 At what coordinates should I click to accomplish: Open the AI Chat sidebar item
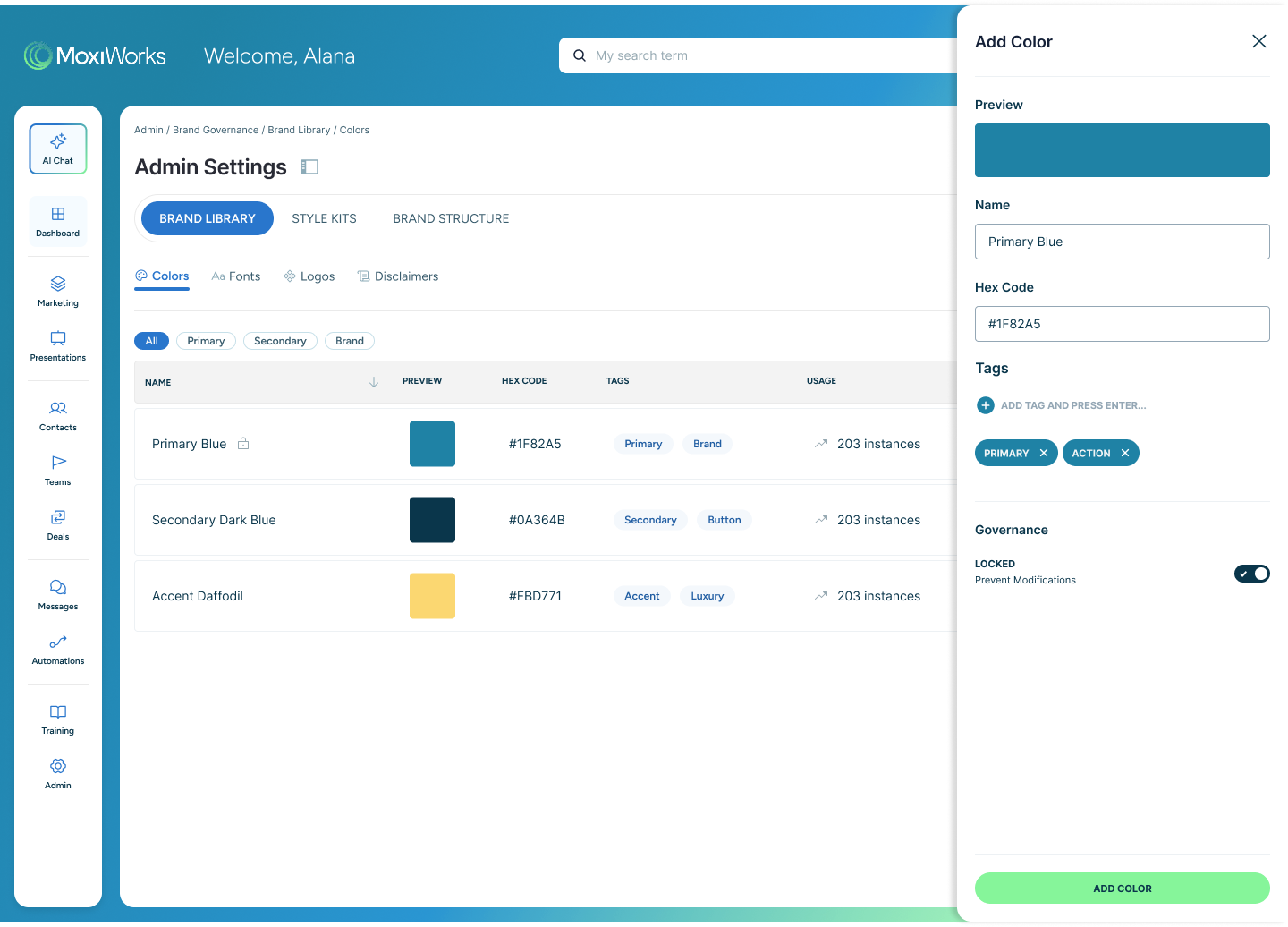tap(58, 149)
